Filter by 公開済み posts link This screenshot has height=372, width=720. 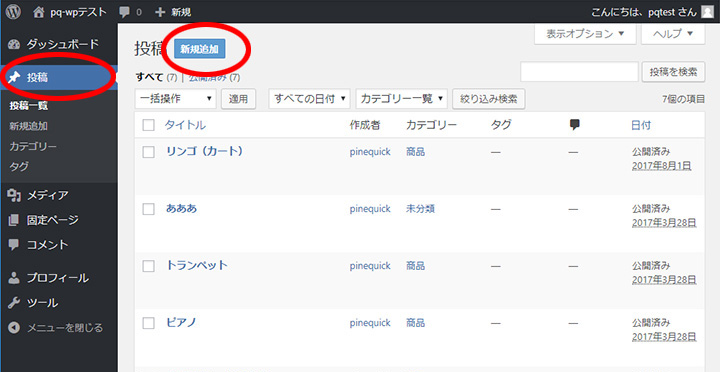[208, 77]
